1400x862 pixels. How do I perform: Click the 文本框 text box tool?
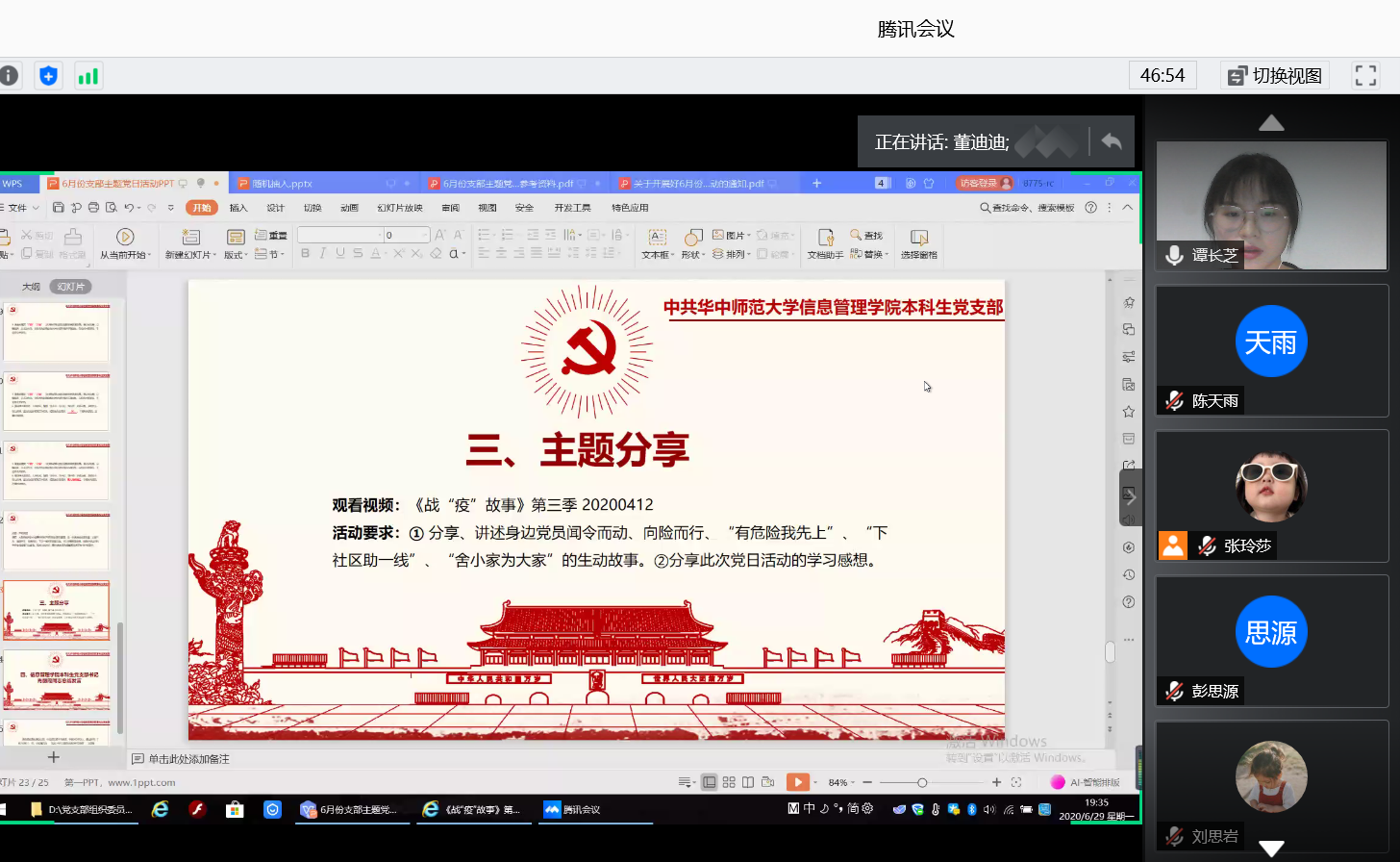(657, 244)
